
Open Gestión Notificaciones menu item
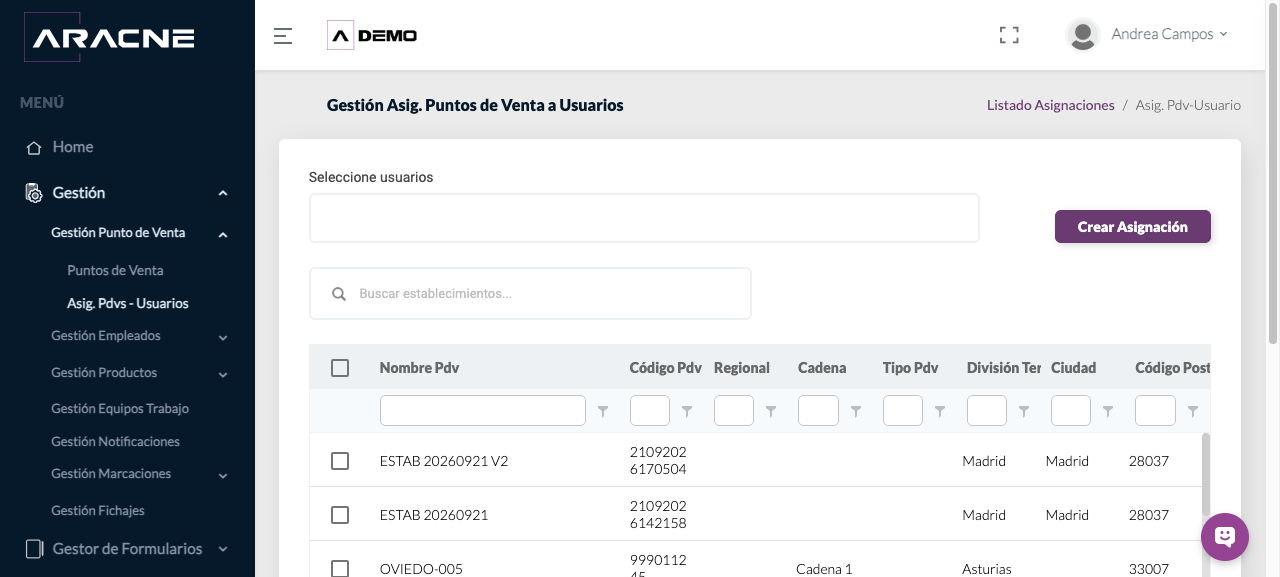pos(116,441)
